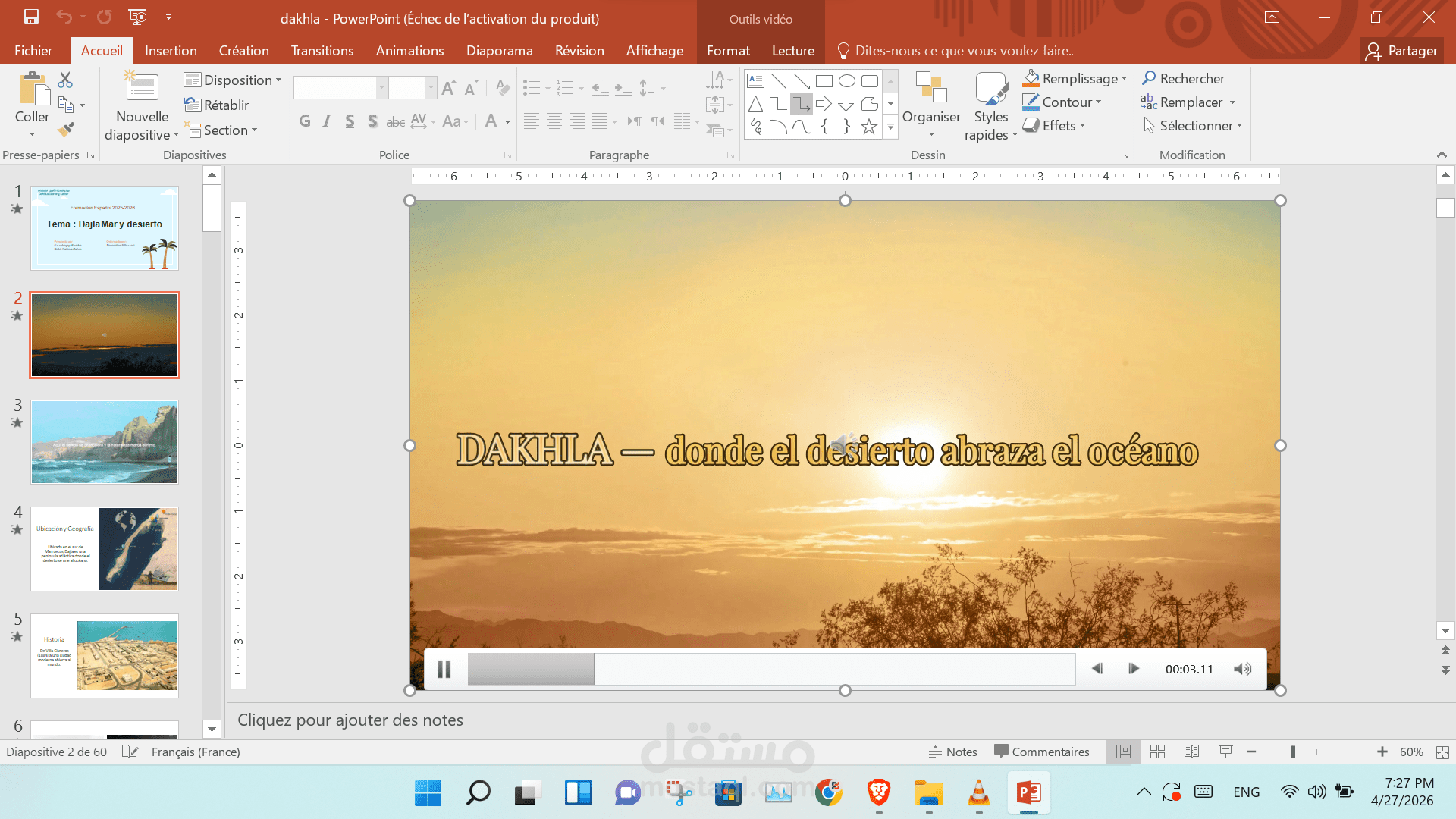Open the Normal view icon in status bar

click(x=1123, y=752)
